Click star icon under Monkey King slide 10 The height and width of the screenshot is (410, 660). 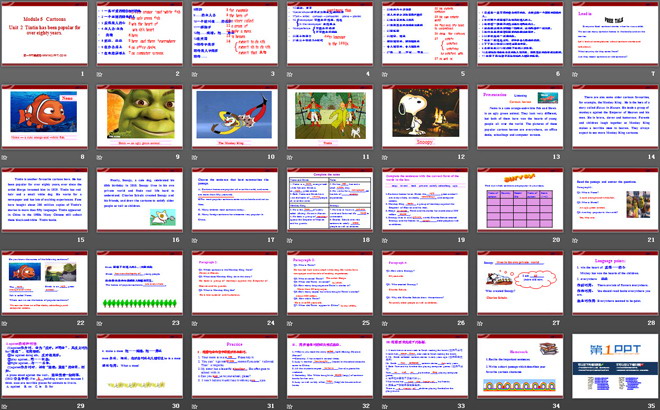point(194,157)
